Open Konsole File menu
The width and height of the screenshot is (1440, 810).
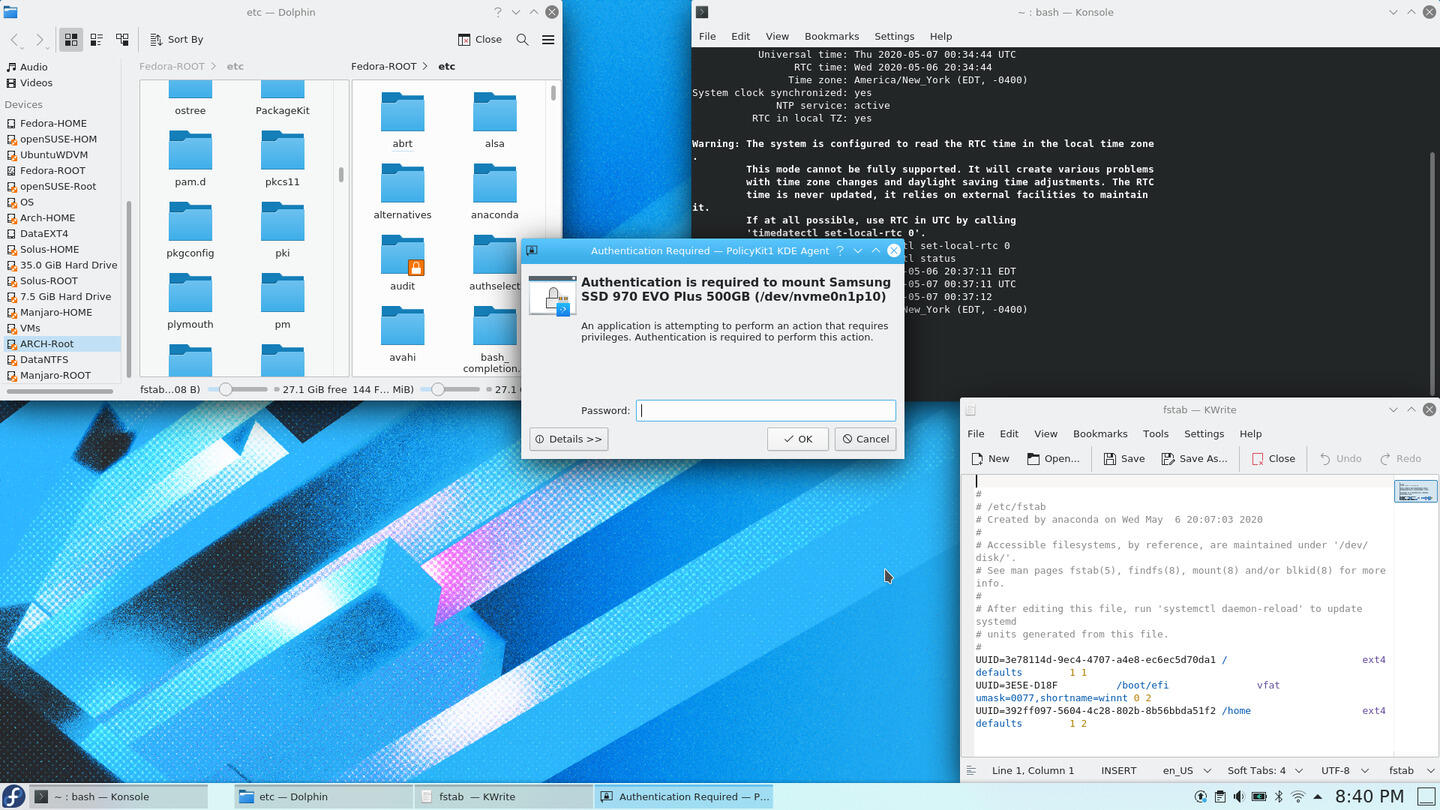[707, 36]
